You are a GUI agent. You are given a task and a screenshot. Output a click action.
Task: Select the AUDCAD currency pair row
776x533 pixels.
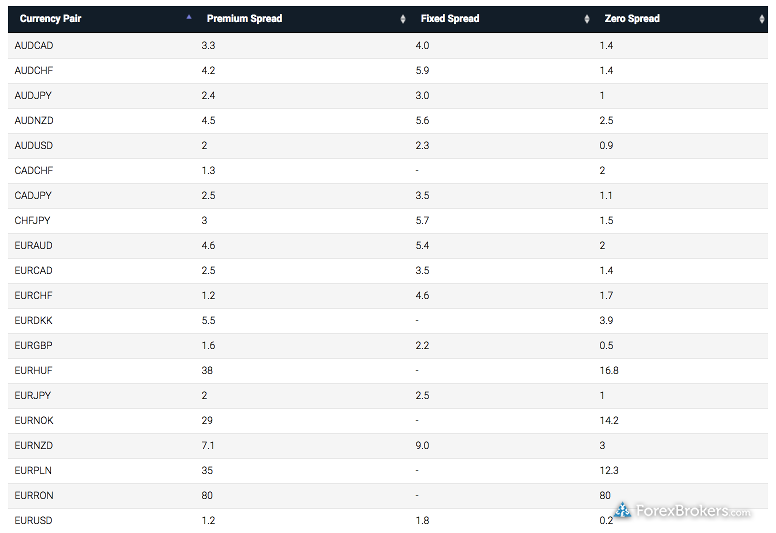pos(388,46)
